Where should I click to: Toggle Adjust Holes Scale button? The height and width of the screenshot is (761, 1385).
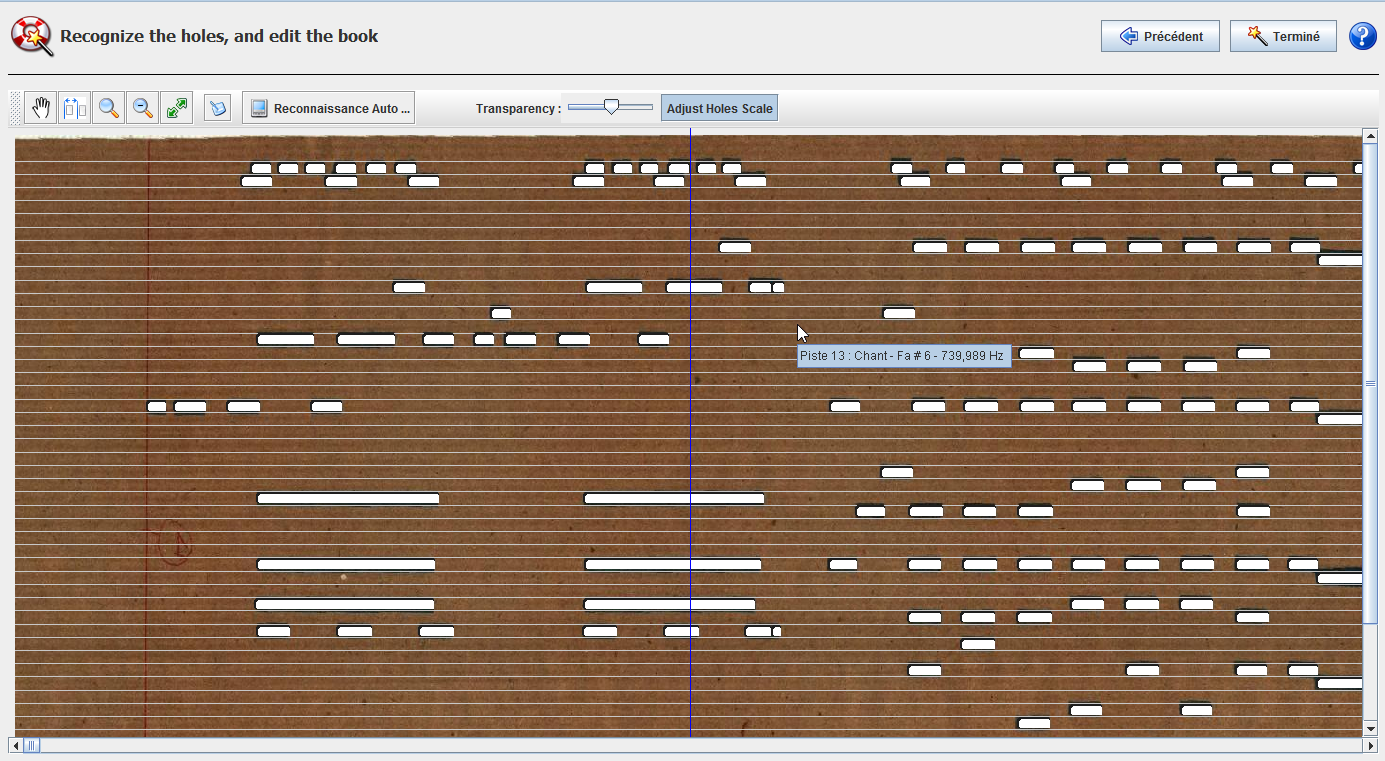pos(719,108)
